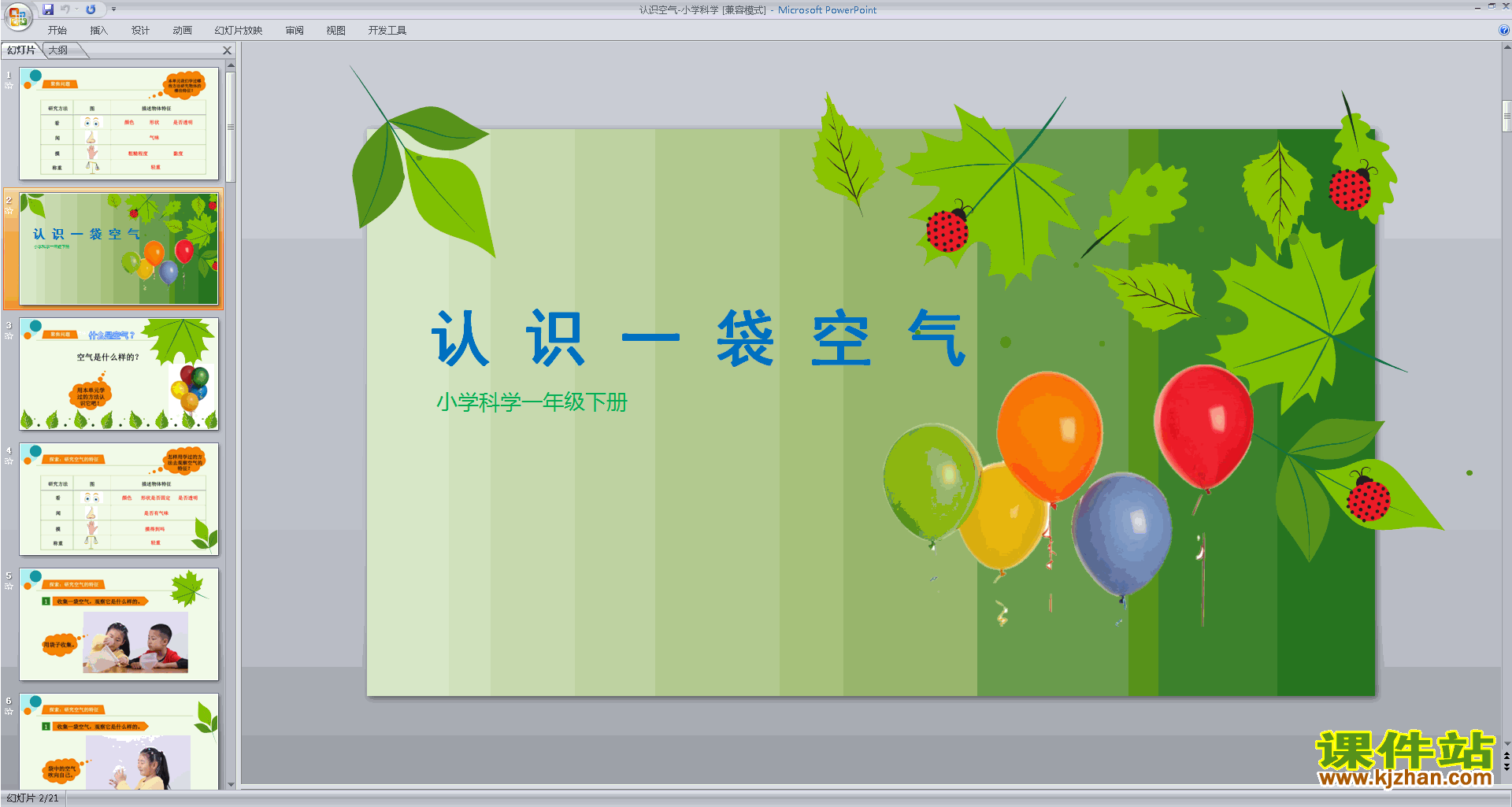Click the animation star icon beside slide 6
Image resolution: width=1512 pixels, height=807 pixels.
click(9, 712)
